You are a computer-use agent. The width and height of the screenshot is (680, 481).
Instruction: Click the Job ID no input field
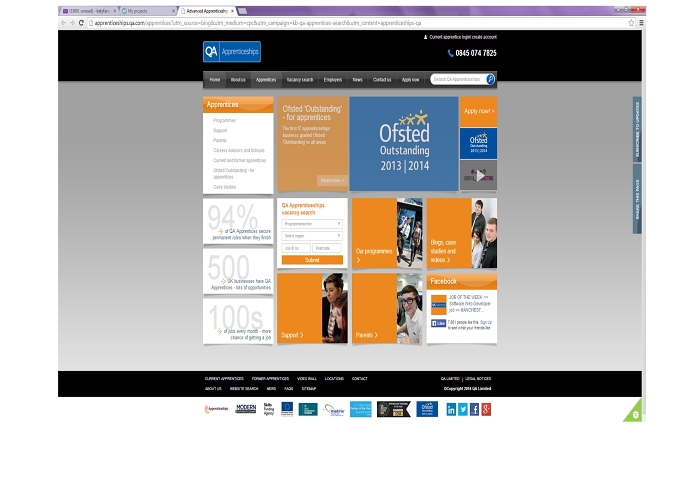[x=296, y=248]
